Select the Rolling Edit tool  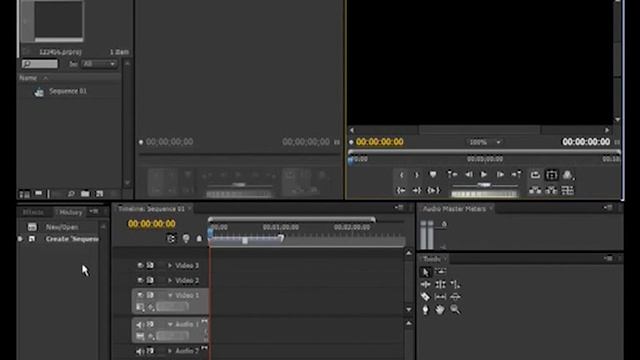coord(440,284)
